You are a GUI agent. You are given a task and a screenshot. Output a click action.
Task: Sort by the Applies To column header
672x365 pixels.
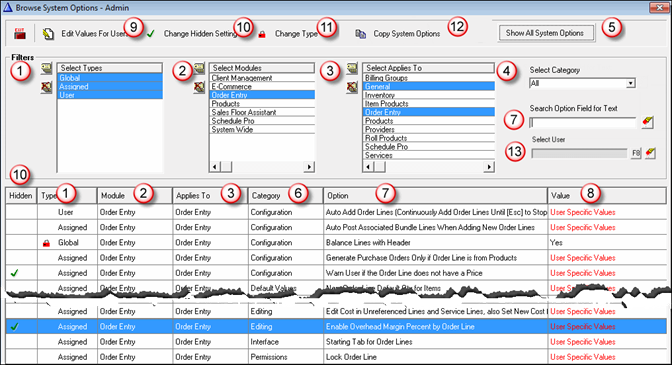[210, 196]
